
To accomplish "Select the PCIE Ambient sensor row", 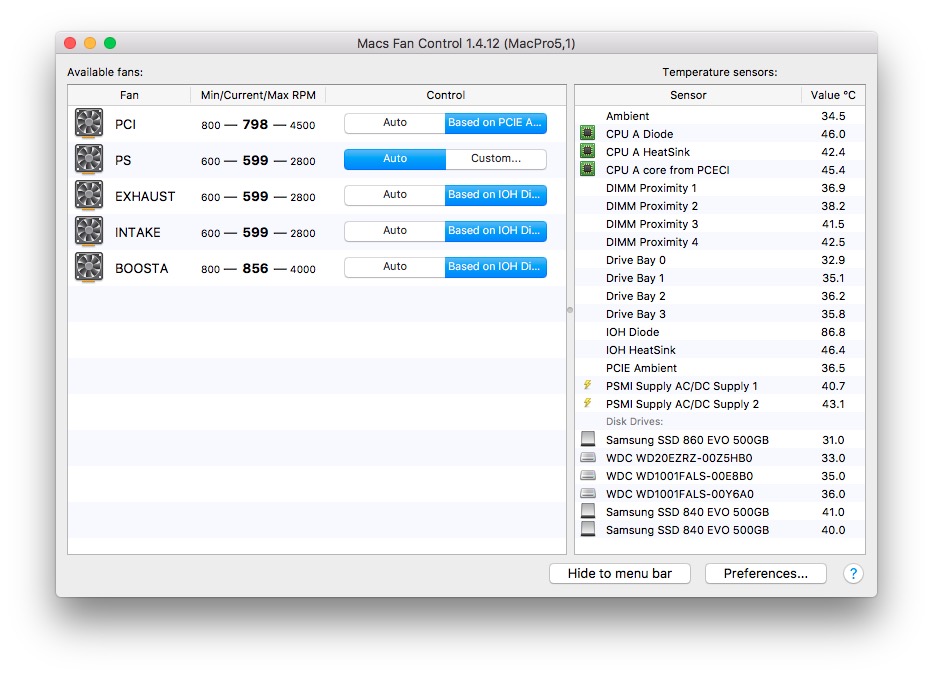I will coord(720,368).
